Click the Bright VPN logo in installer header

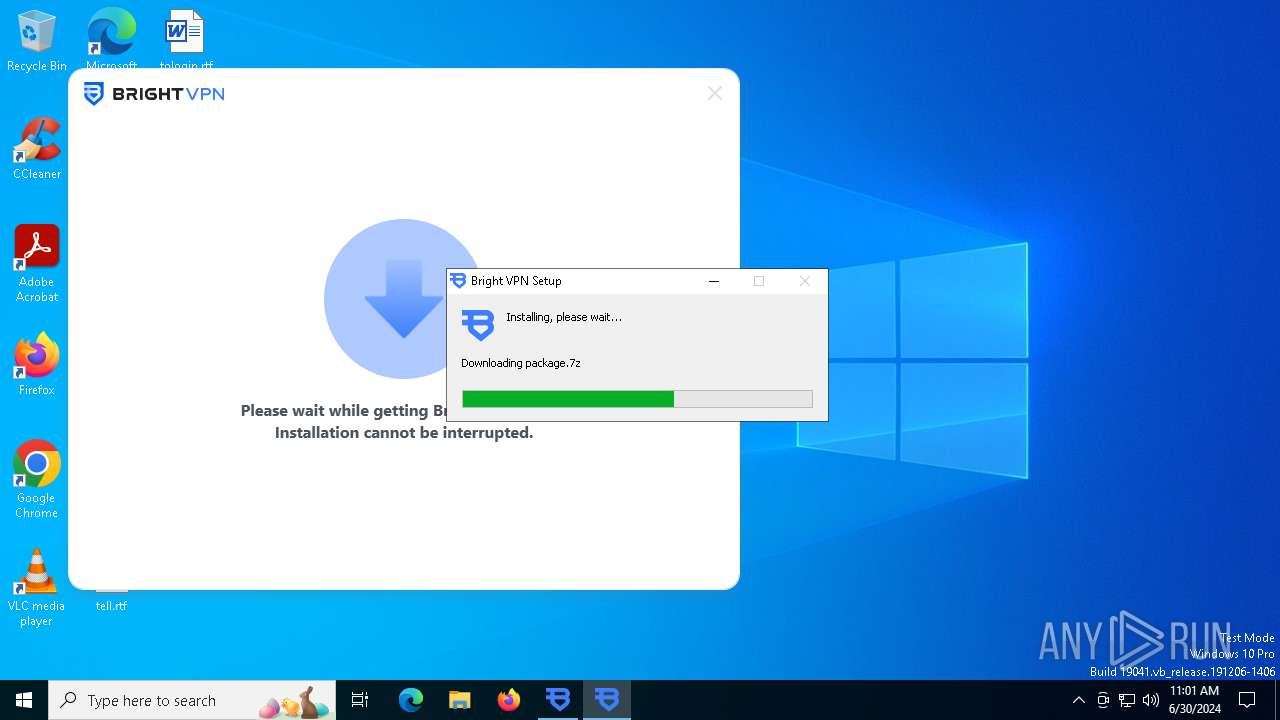(x=154, y=94)
